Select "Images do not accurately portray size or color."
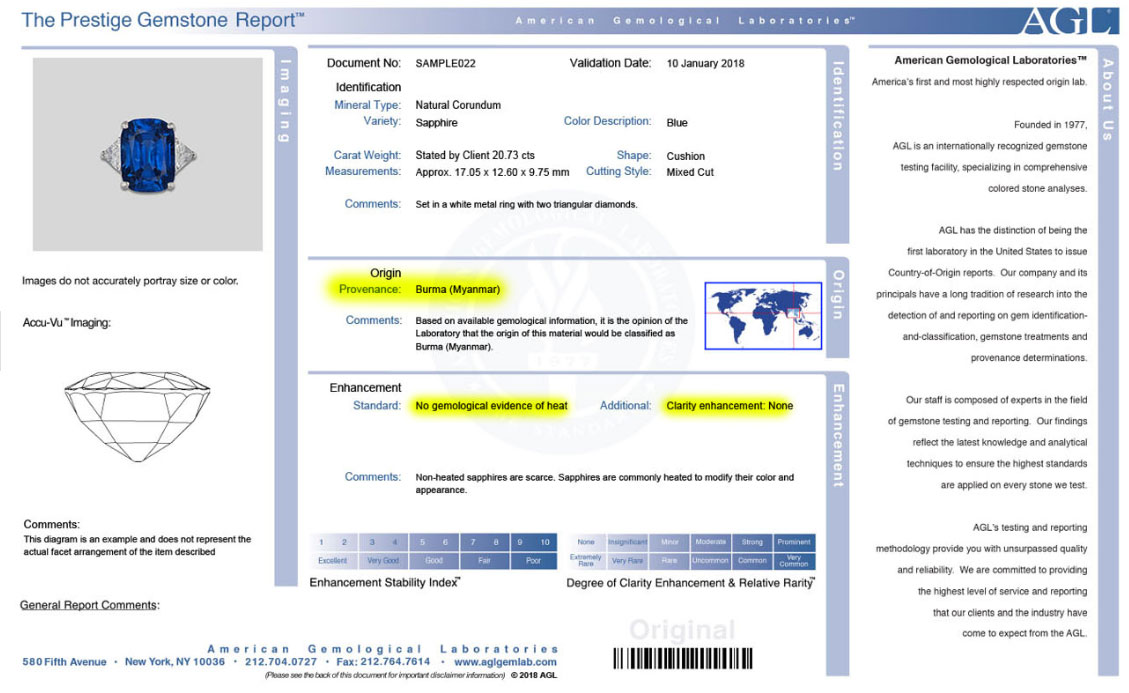This screenshot has width=1129, height=693. pyautogui.click(x=130, y=281)
